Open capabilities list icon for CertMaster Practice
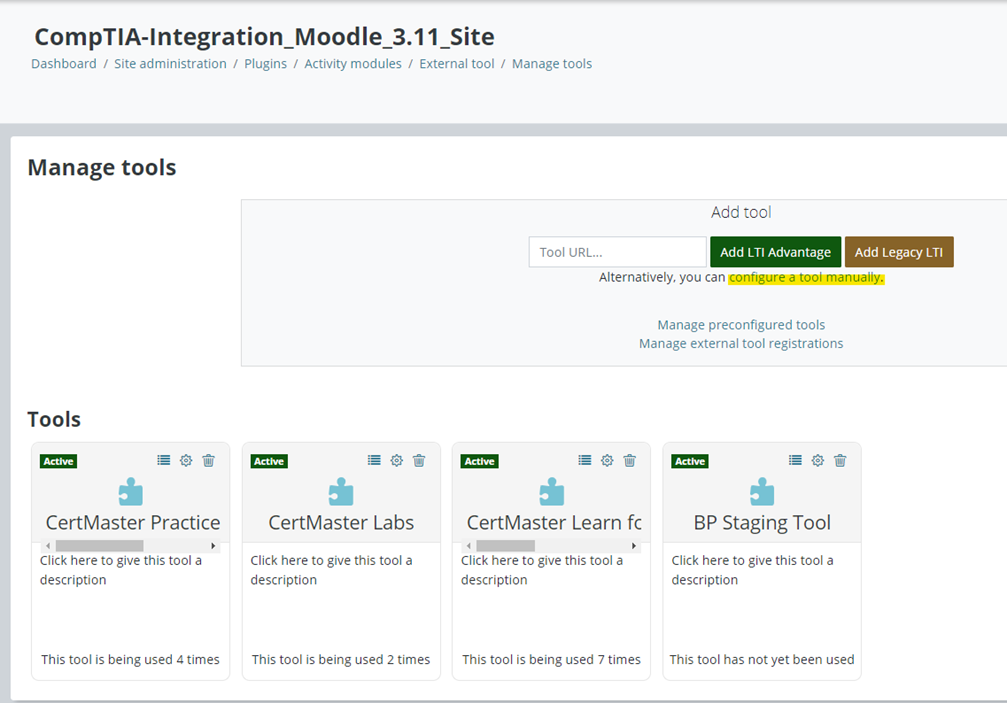 click(164, 460)
